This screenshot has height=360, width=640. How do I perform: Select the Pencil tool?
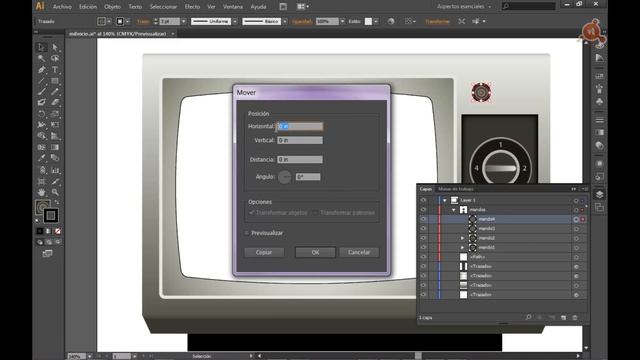pyautogui.click(x=55, y=92)
